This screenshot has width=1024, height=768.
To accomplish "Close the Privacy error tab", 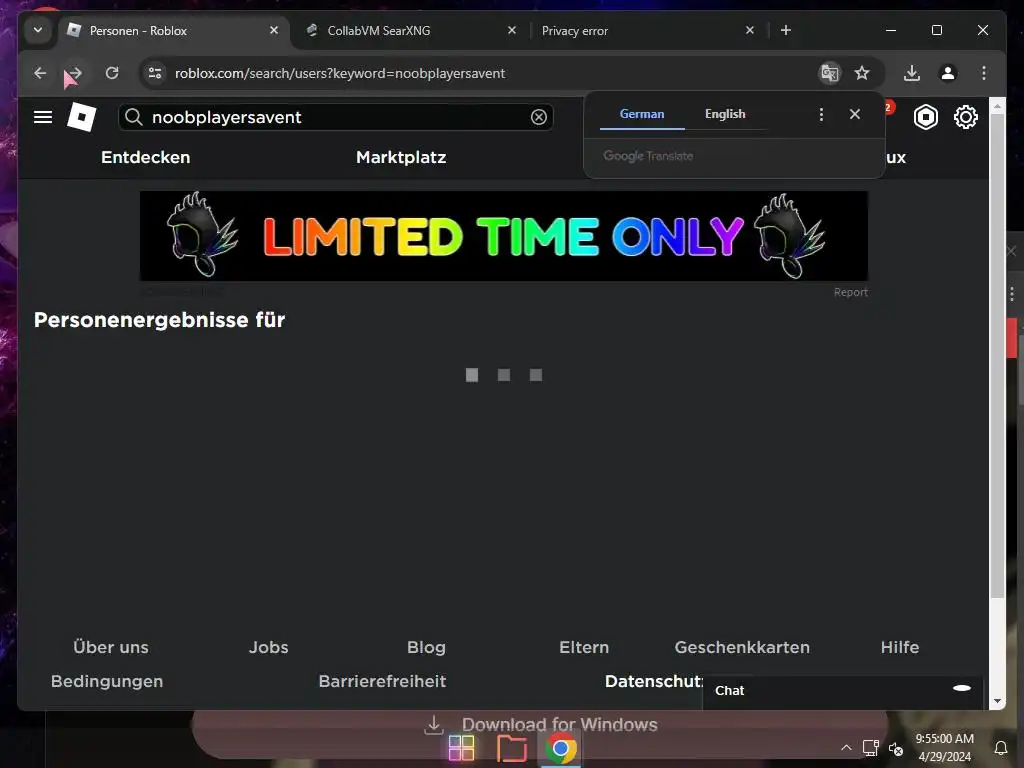I will point(750,30).
